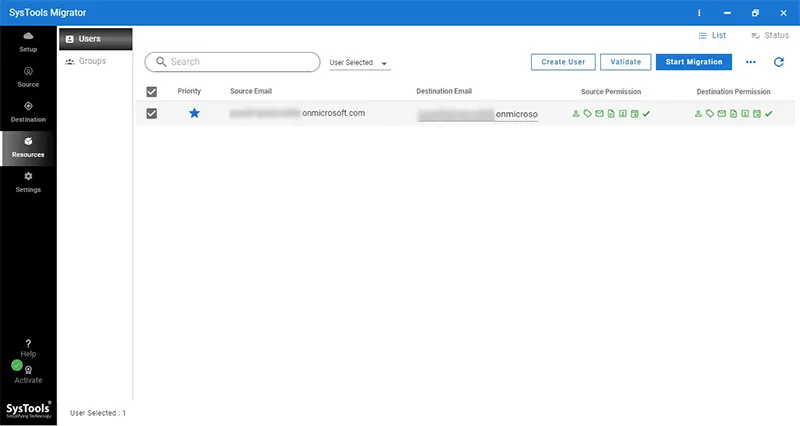The width and height of the screenshot is (800, 426).
Task: Click the source permission mail icon
Action: pyautogui.click(x=599, y=113)
